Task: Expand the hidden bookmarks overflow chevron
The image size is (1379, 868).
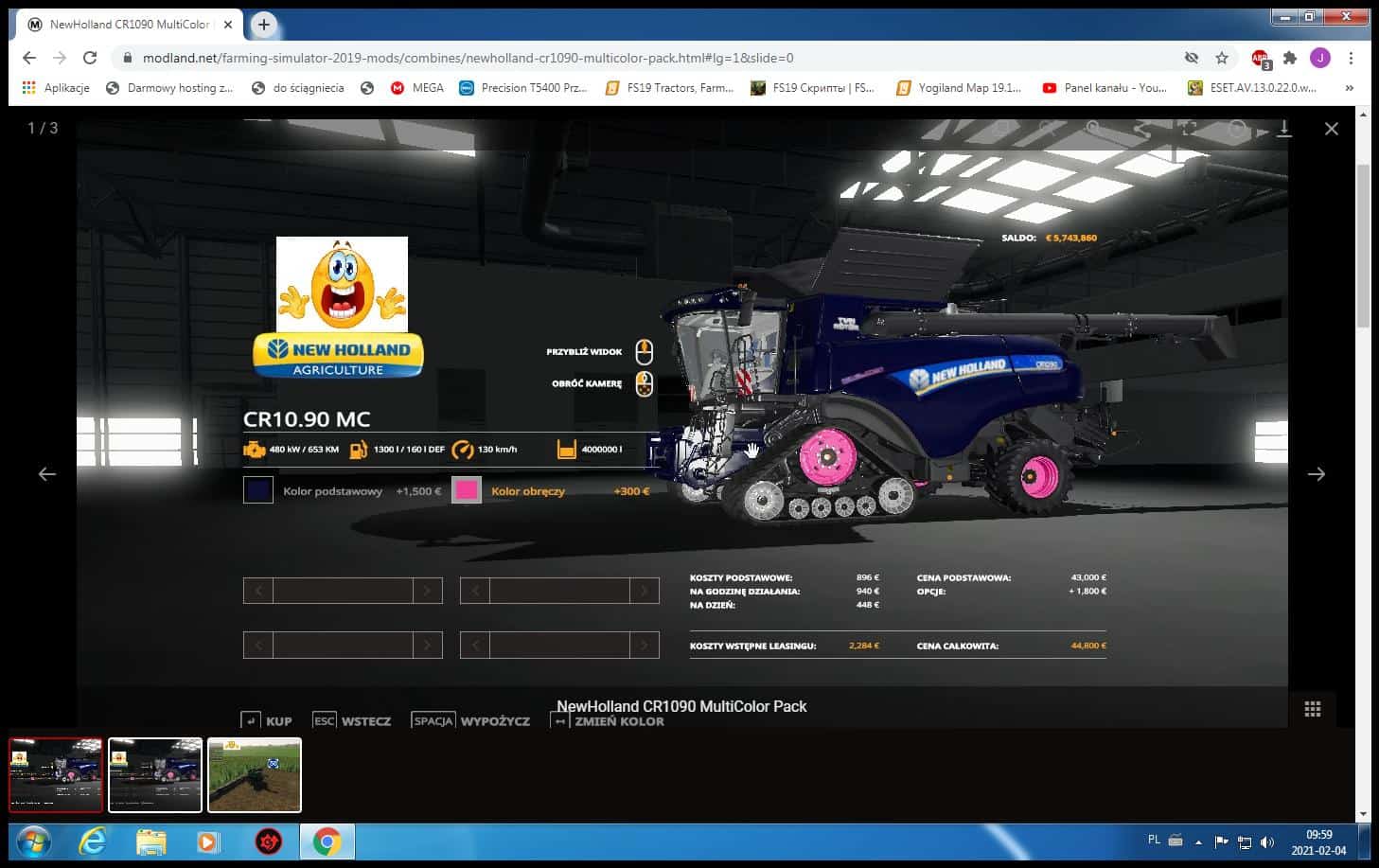Action: [x=1349, y=88]
